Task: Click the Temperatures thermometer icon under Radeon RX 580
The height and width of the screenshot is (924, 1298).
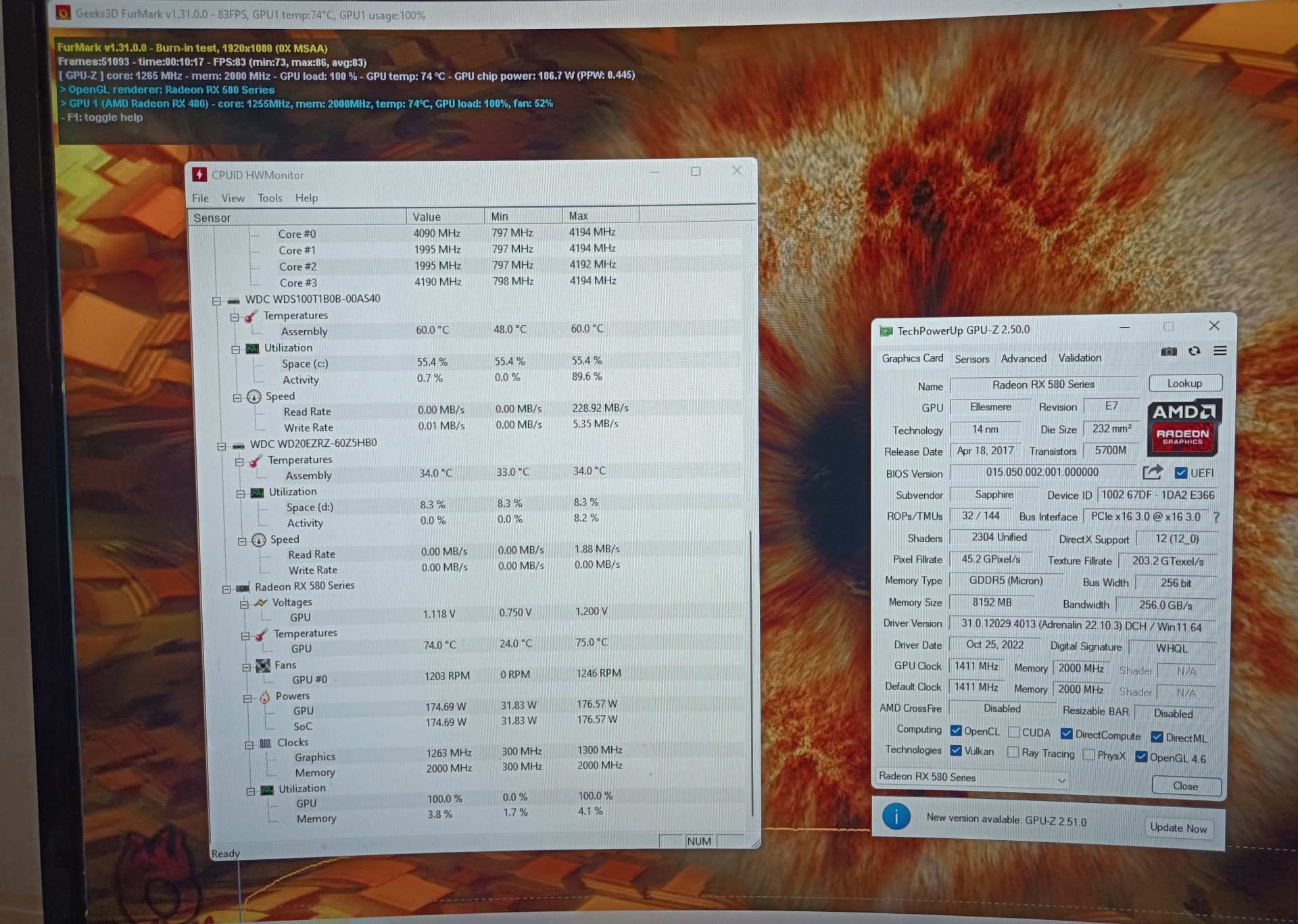Action: coord(261,635)
